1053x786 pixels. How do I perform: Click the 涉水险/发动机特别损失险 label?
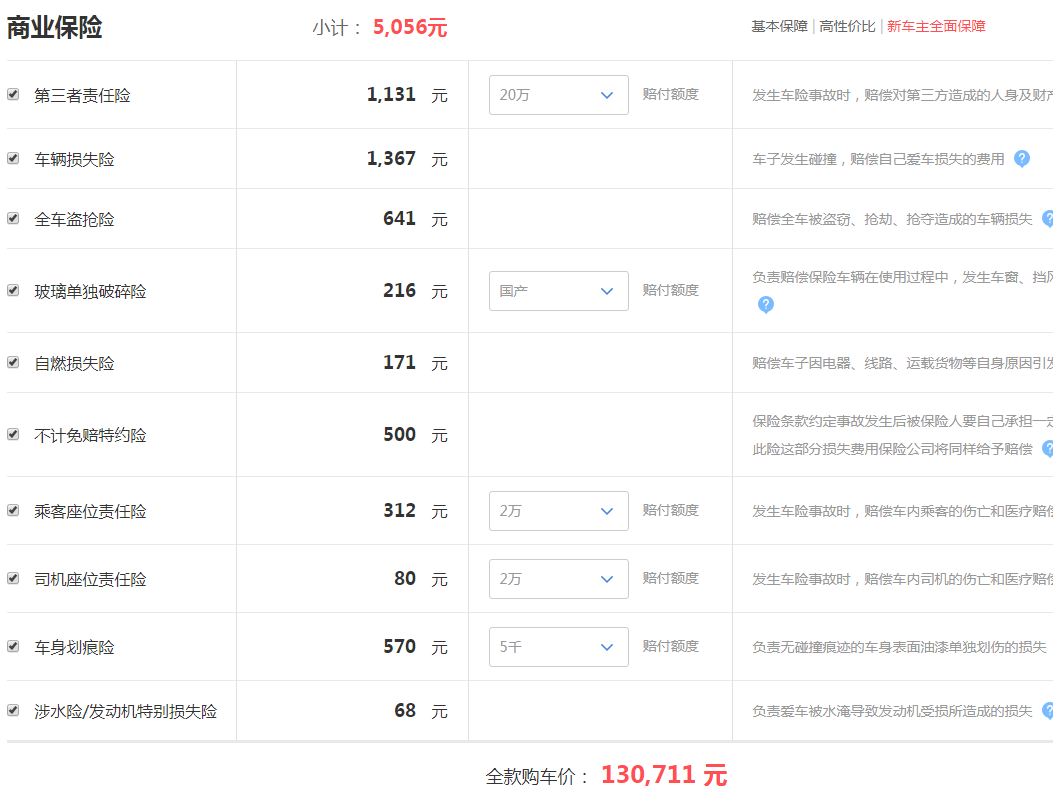[x=126, y=711]
